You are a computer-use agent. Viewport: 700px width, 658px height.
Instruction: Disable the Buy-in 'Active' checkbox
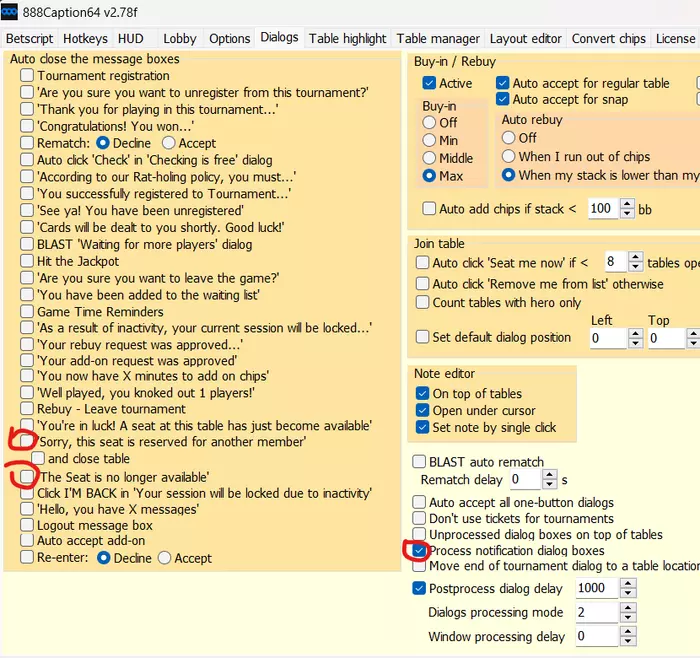[x=429, y=84]
